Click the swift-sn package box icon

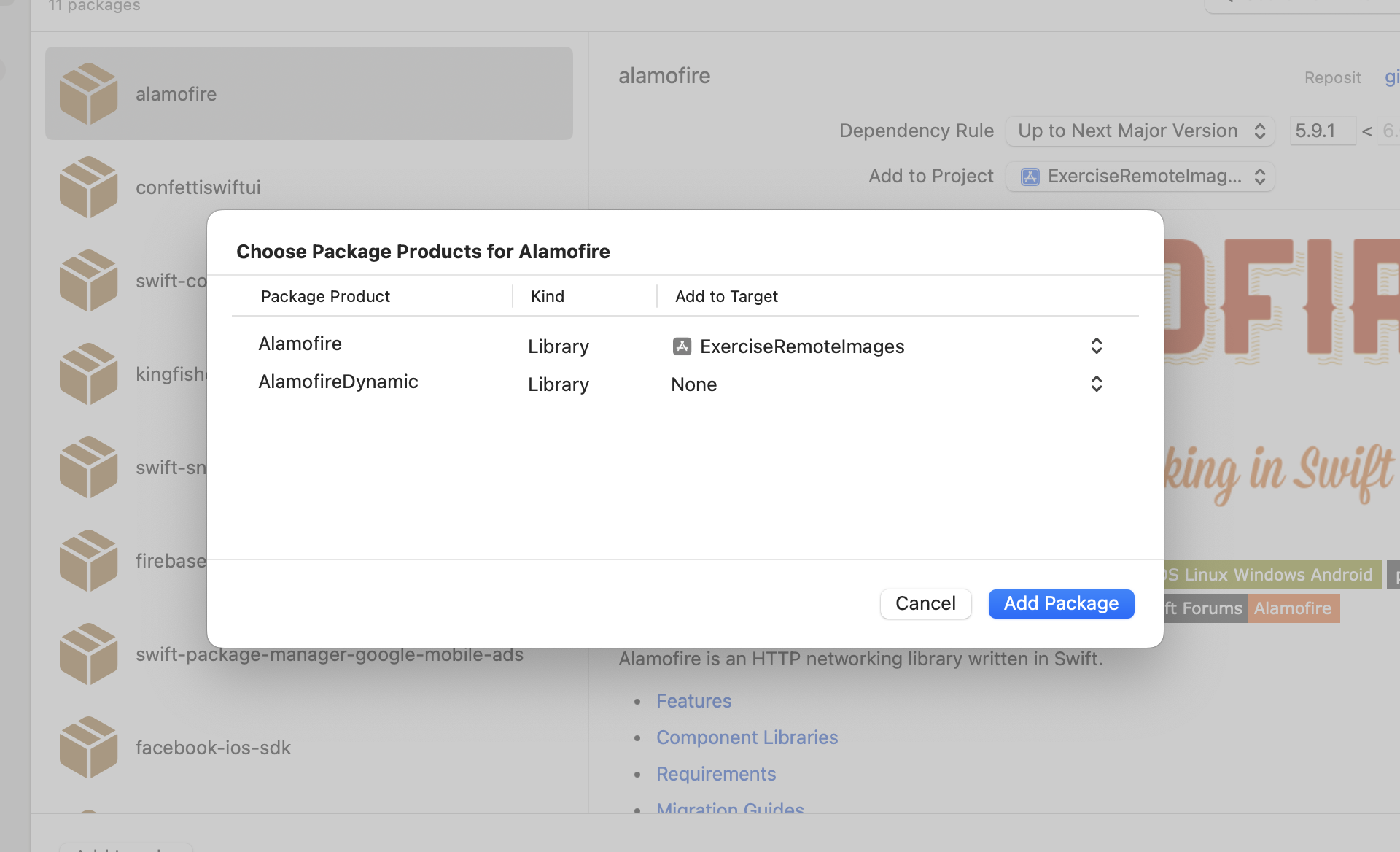click(88, 467)
